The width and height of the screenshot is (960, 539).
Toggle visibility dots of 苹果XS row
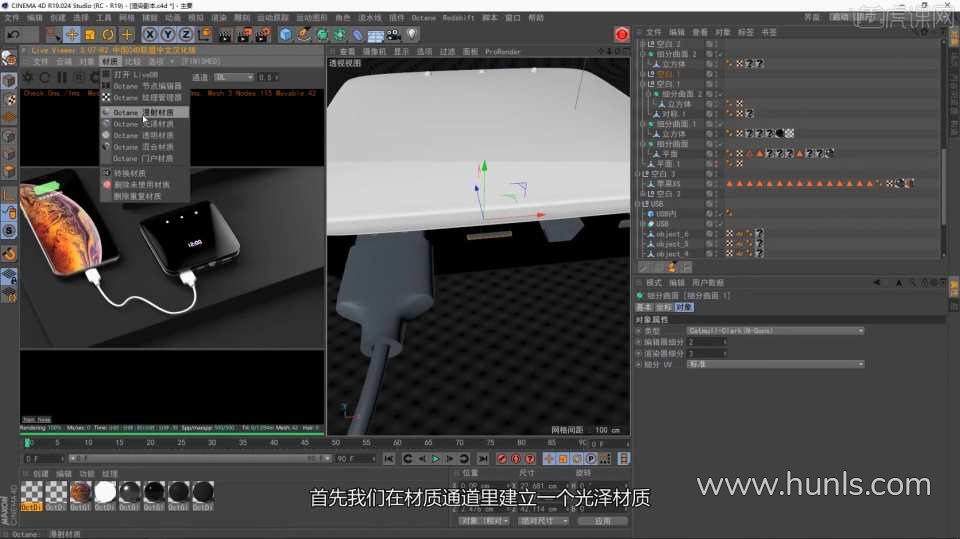click(714, 184)
